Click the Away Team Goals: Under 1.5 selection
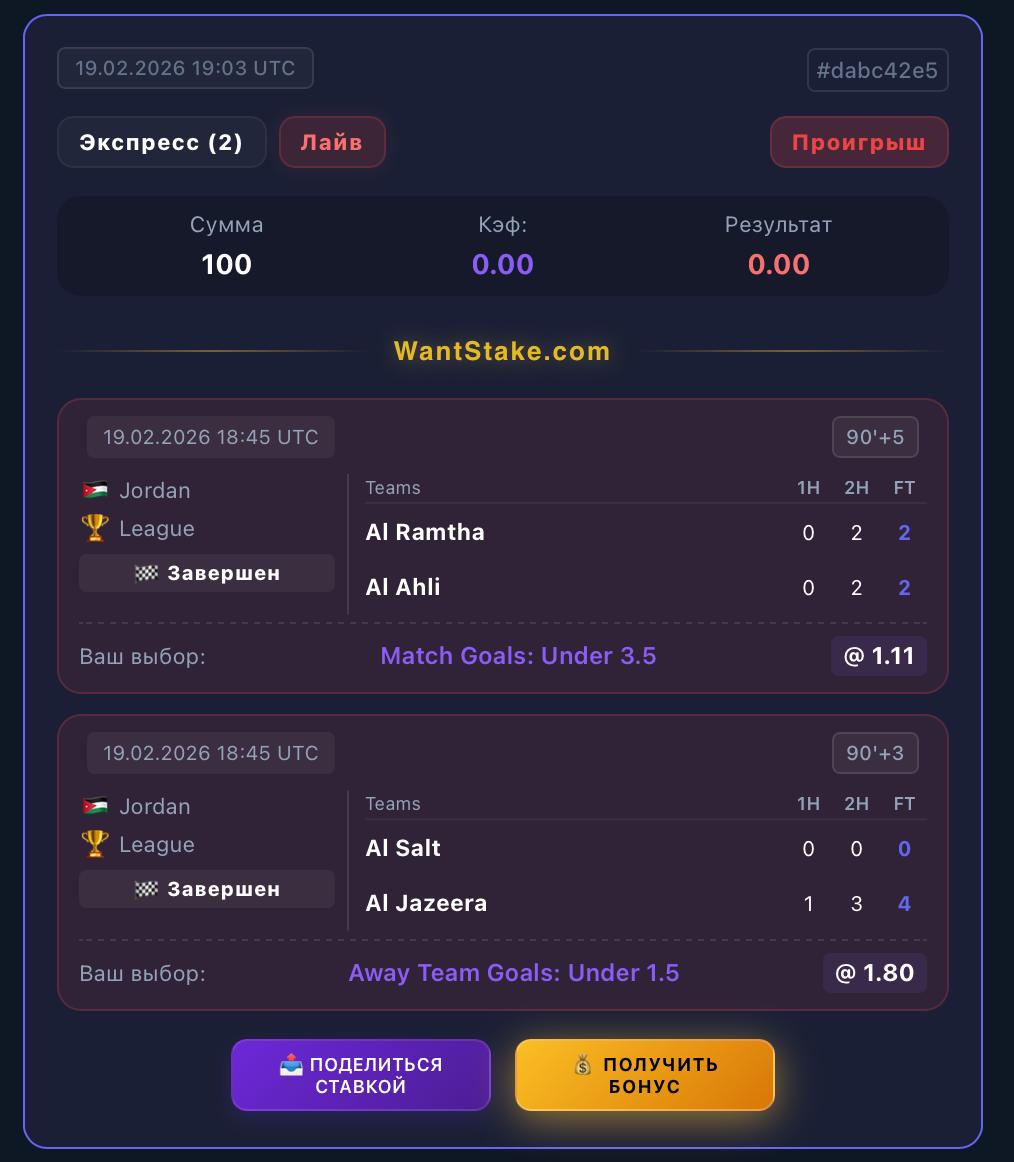Screen dimensions: 1014x1162 click(x=514, y=973)
